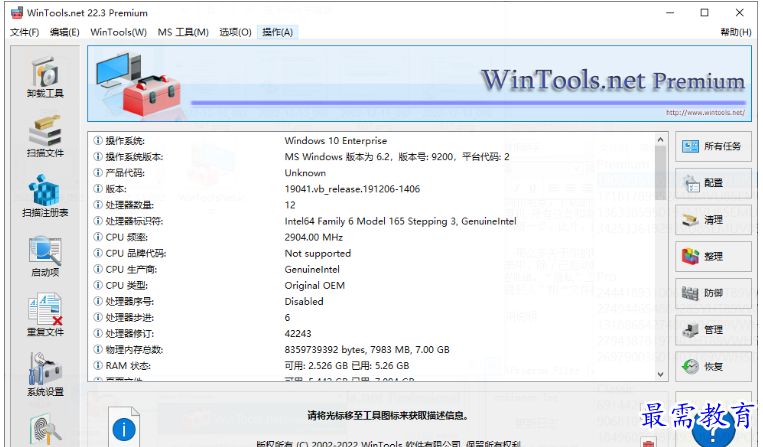Select the RAM 状态: row label
The image size is (763, 447).
[x=128, y=366]
